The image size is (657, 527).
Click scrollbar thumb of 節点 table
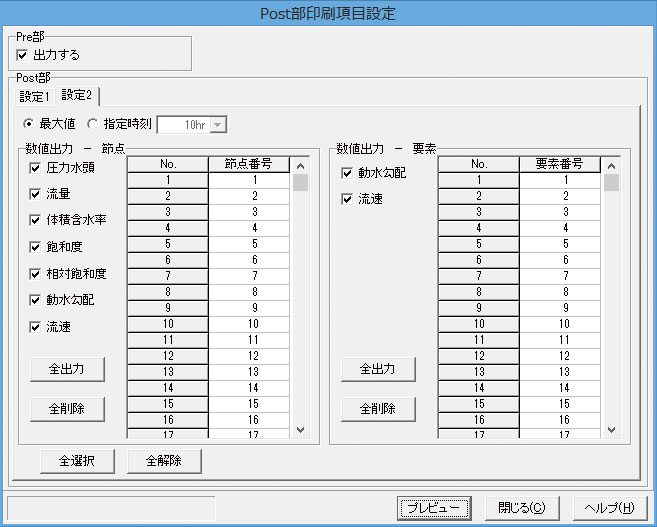coord(300,183)
